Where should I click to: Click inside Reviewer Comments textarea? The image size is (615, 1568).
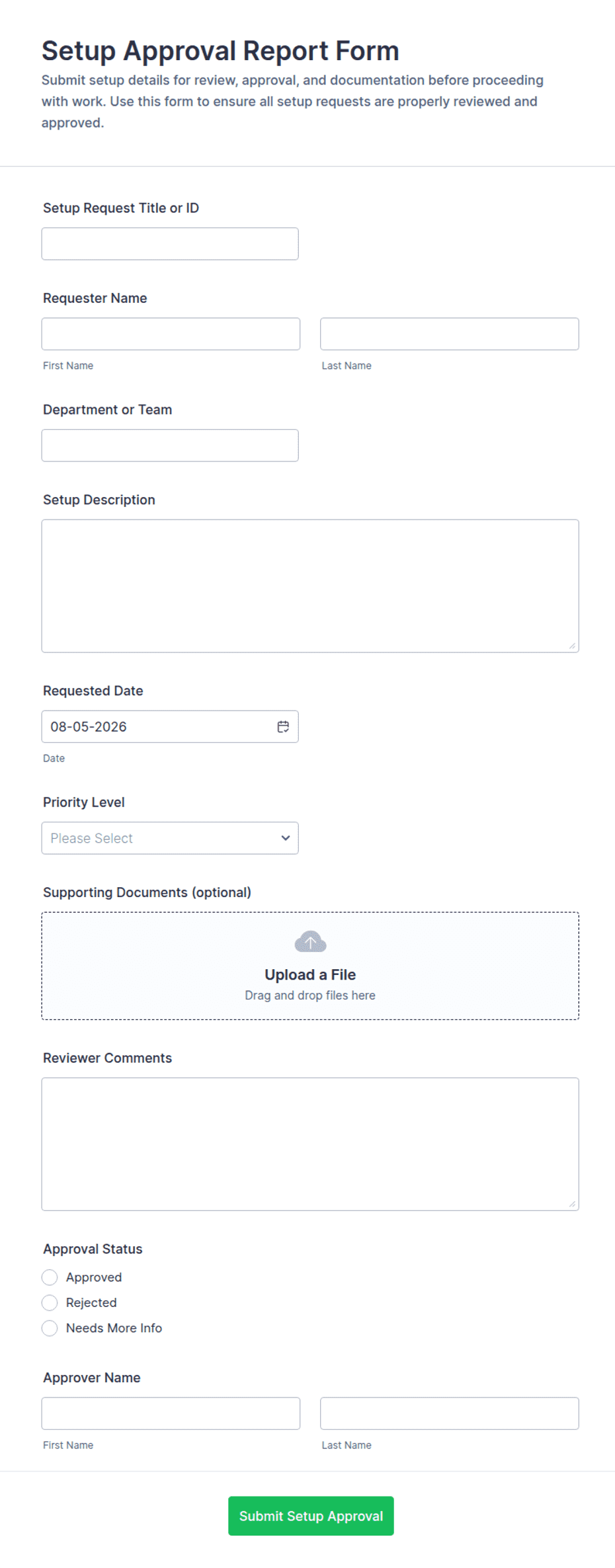310,1144
